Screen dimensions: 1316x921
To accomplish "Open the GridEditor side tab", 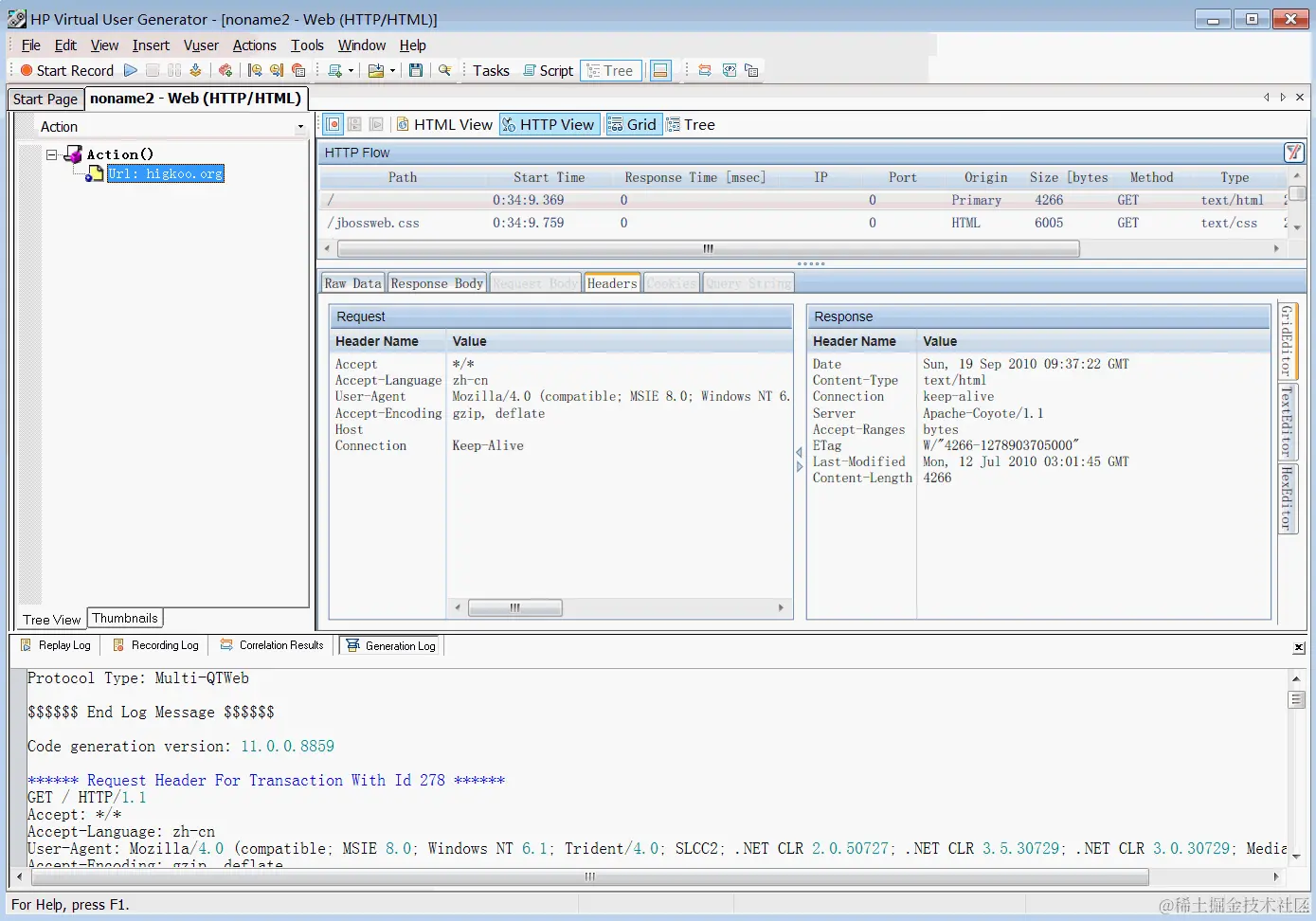I will (x=1288, y=340).
